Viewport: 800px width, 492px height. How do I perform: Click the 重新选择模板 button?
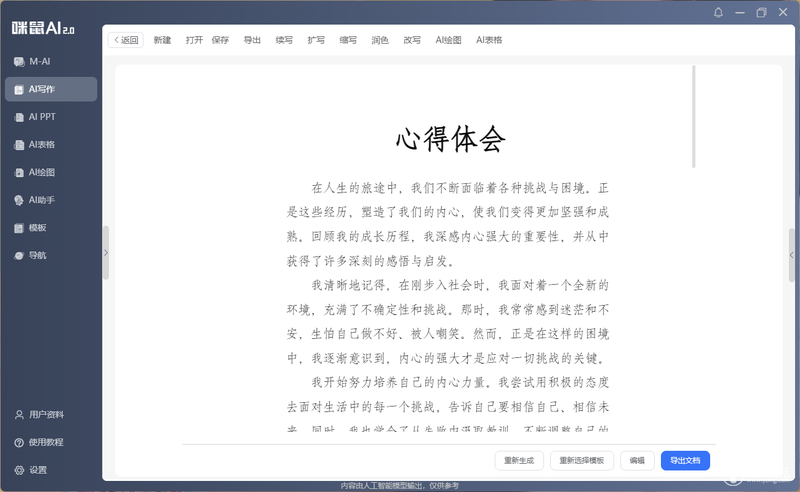pyautogui.click(x=582, y=460)
